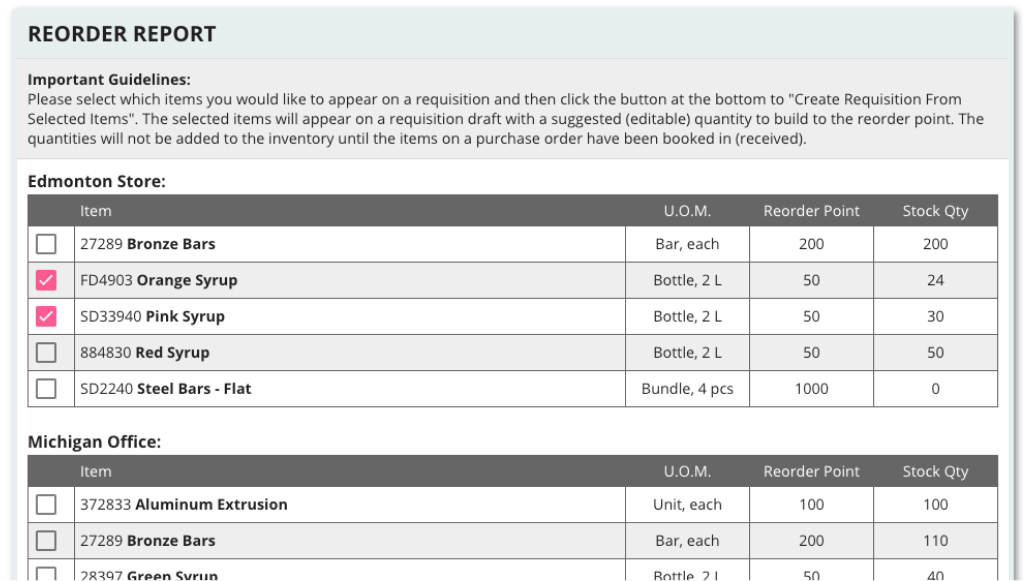Click Michigan Office Reorder Point header

pos(812,471)
